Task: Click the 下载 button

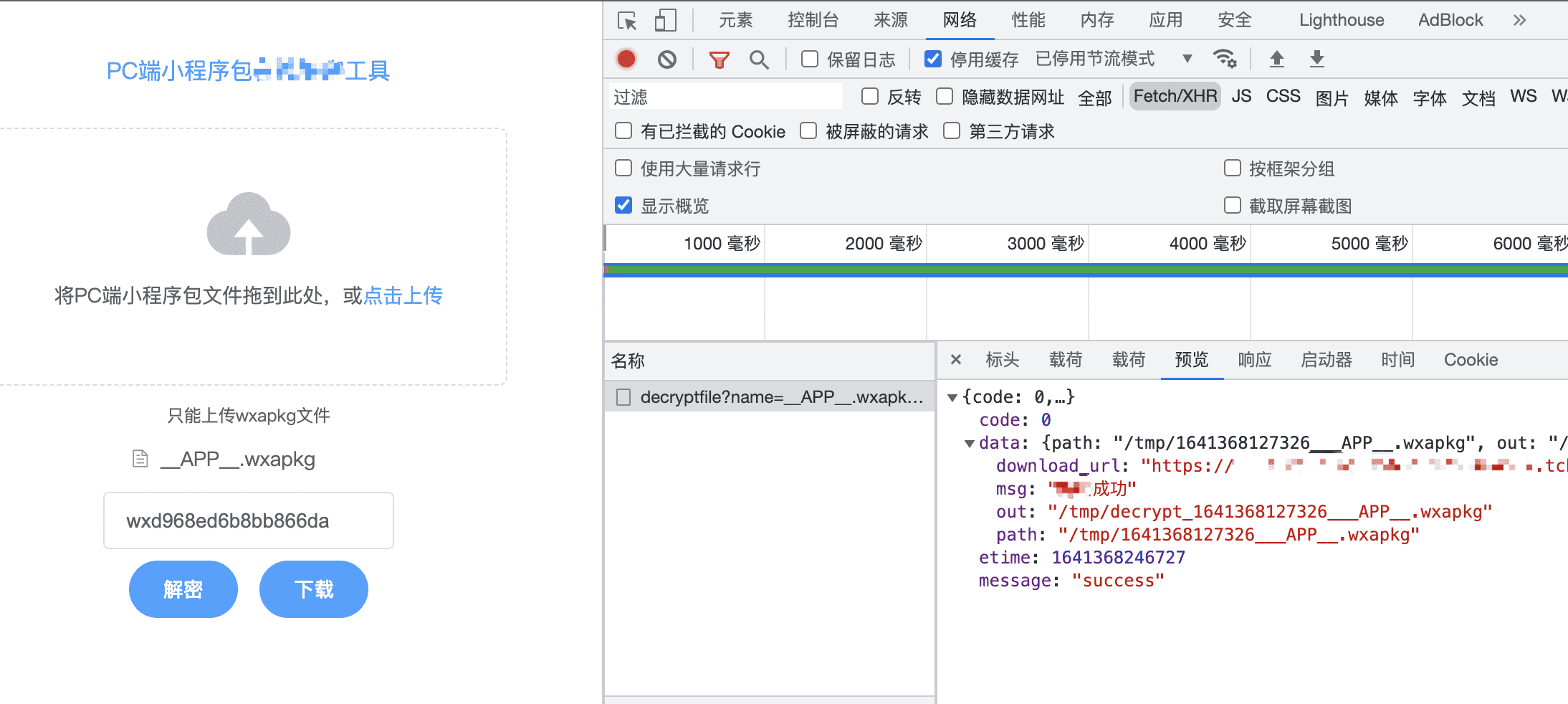Action: pyautogui.click(x=314, y=589)
